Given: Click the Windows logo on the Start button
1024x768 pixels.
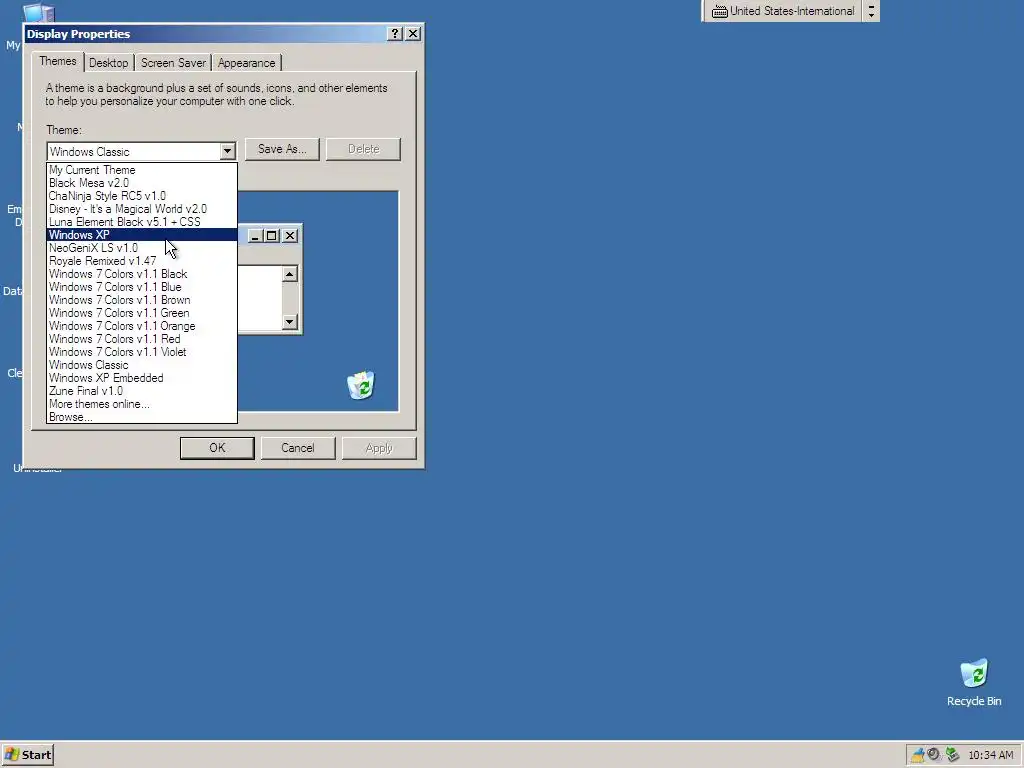Looking at the screenshot, I should tap(12, 755).
